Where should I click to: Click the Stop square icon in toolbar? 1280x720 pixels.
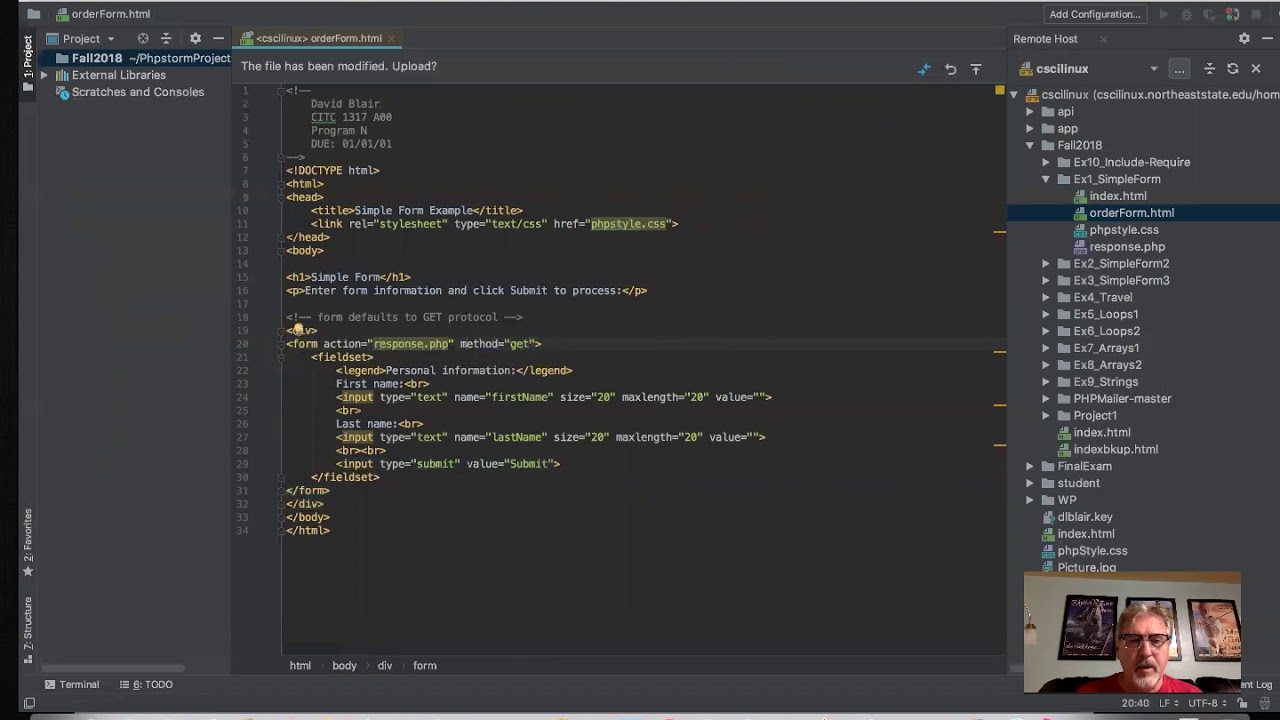[1257, 14]
